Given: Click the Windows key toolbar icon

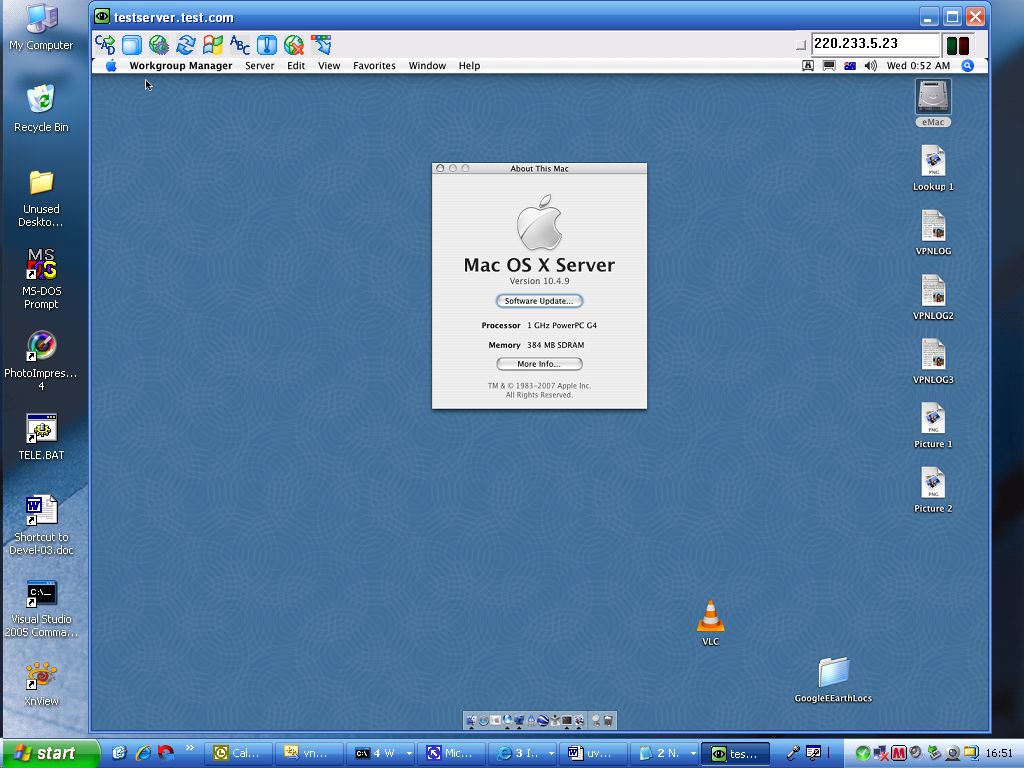Looking at the screenshot, I should (x=212, y=45).
